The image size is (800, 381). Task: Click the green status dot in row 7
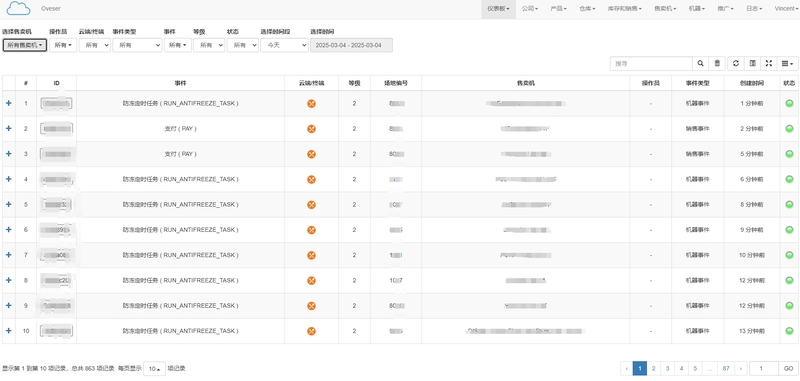coord(789,255)
